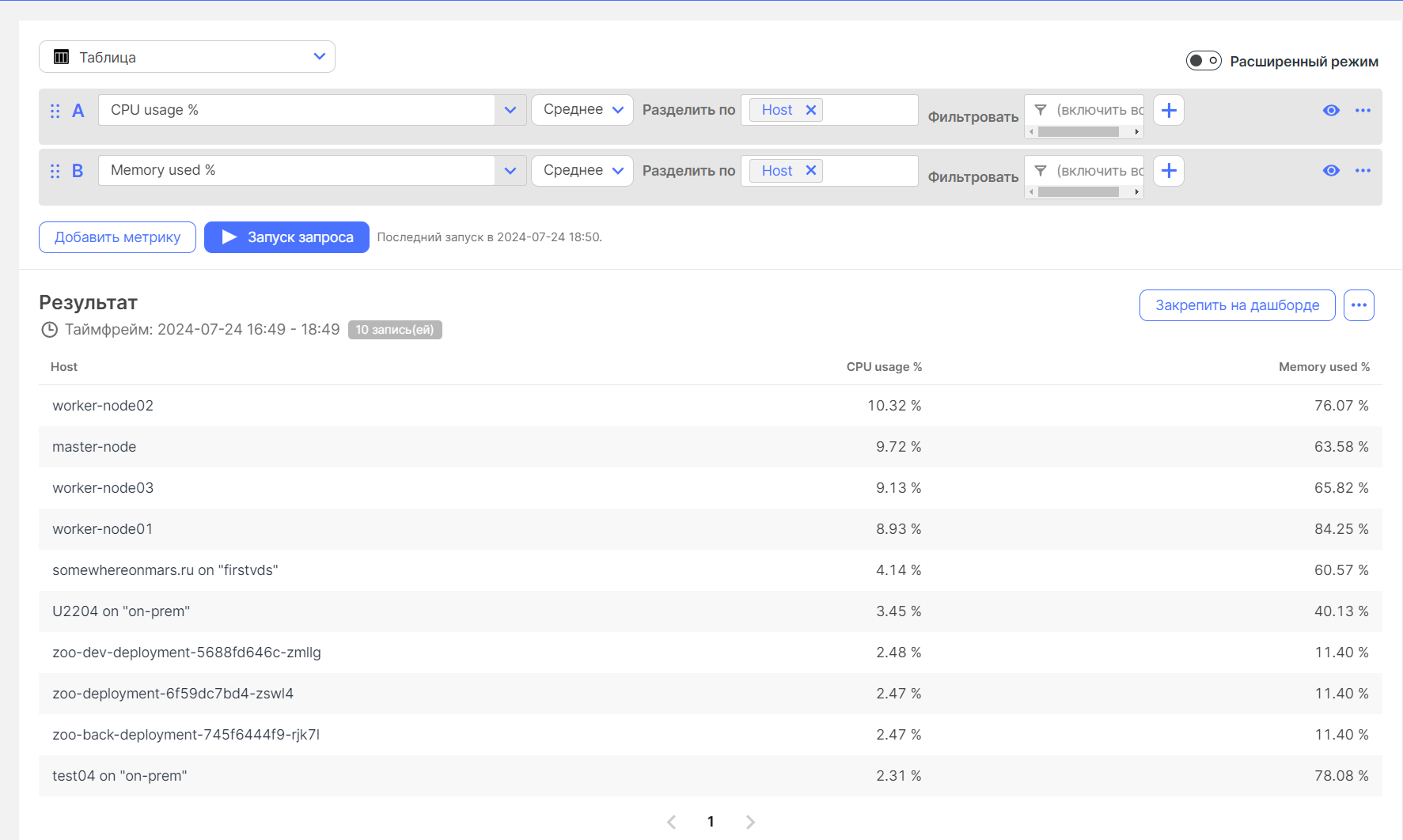Open results three-dot menu near pin button
The width and height of the screenshot is (1403, 840).
point(1359,305)
